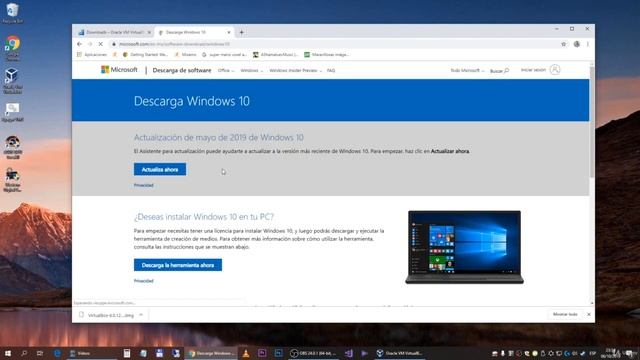Click the Microsoft logo
The width and height of the screenshot is (640, 360).
tap(119, 70)
